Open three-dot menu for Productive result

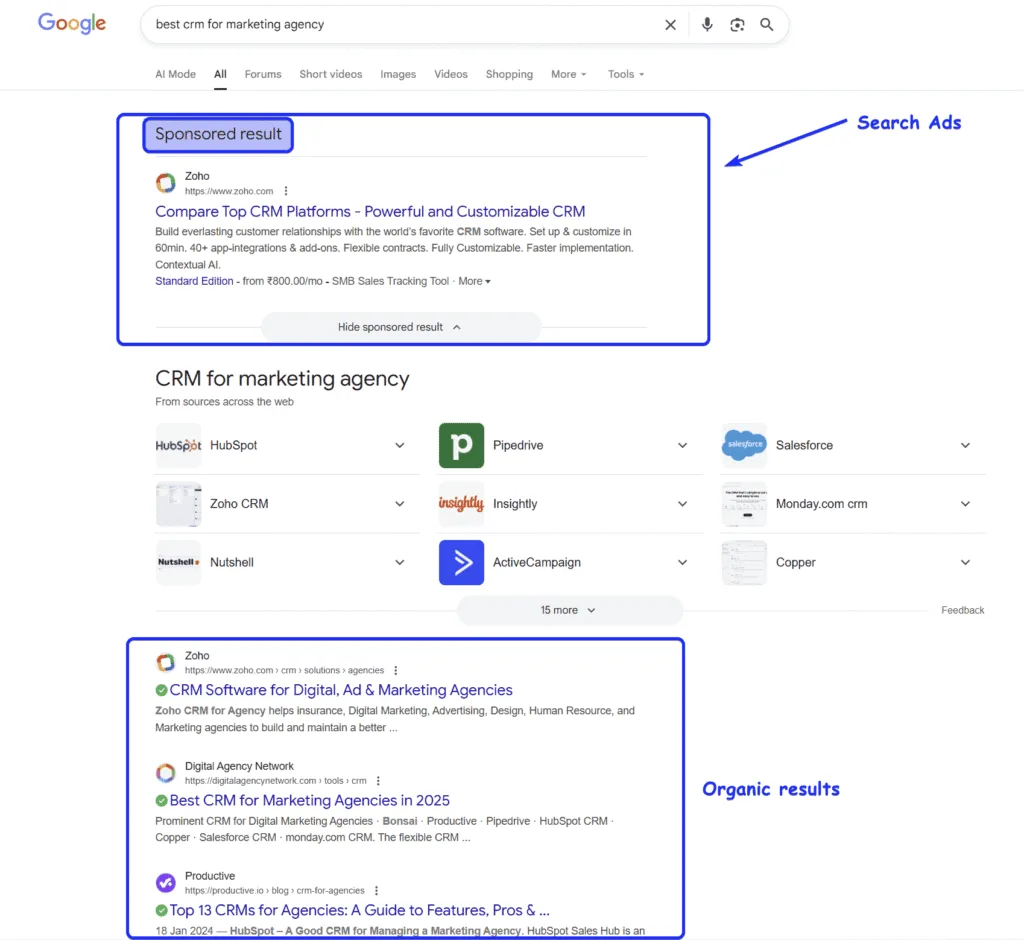pos(376,891)
